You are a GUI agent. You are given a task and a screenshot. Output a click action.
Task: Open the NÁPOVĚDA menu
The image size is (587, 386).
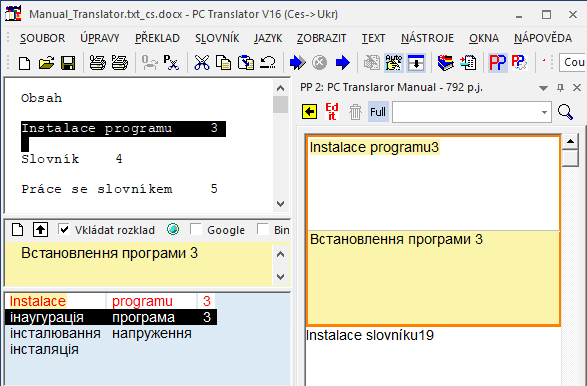click(543, 38)
